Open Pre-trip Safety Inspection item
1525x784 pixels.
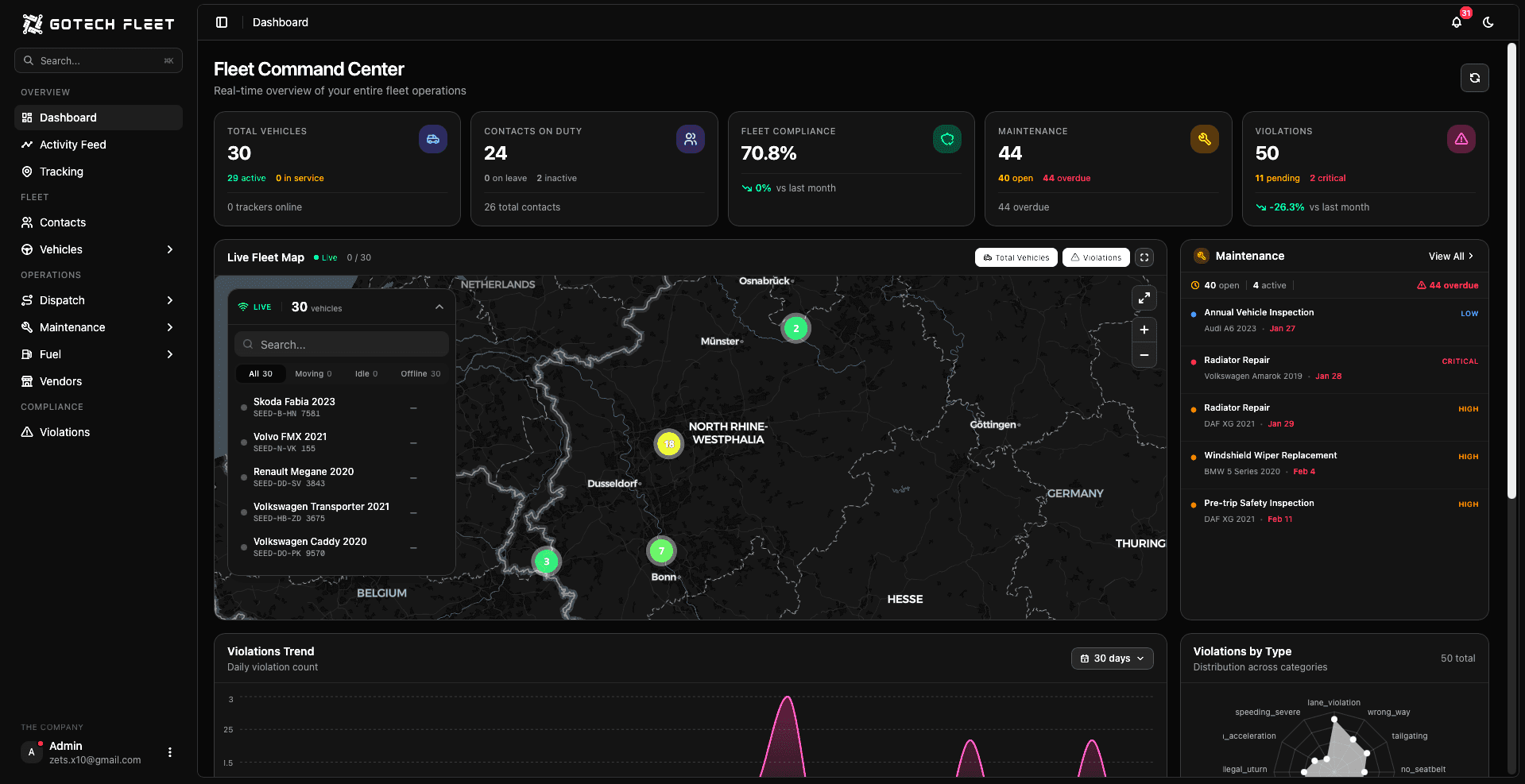[1334, 512]
